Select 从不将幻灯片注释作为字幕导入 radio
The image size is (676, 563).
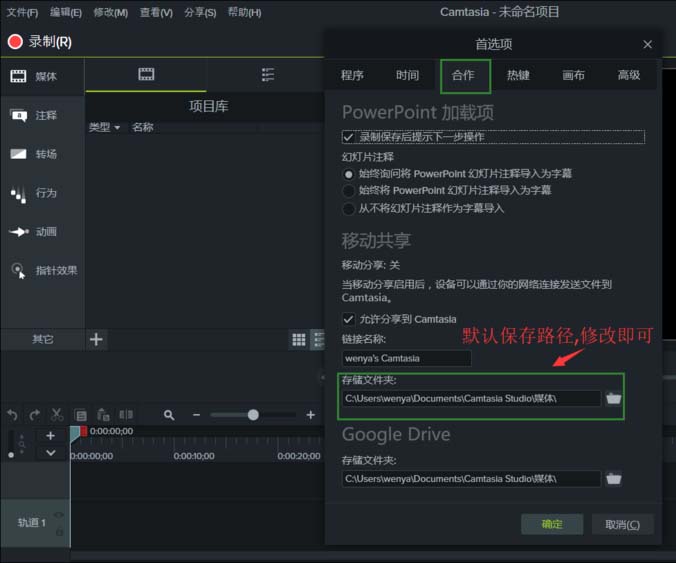pyautogui.click(x=348, y=209)
